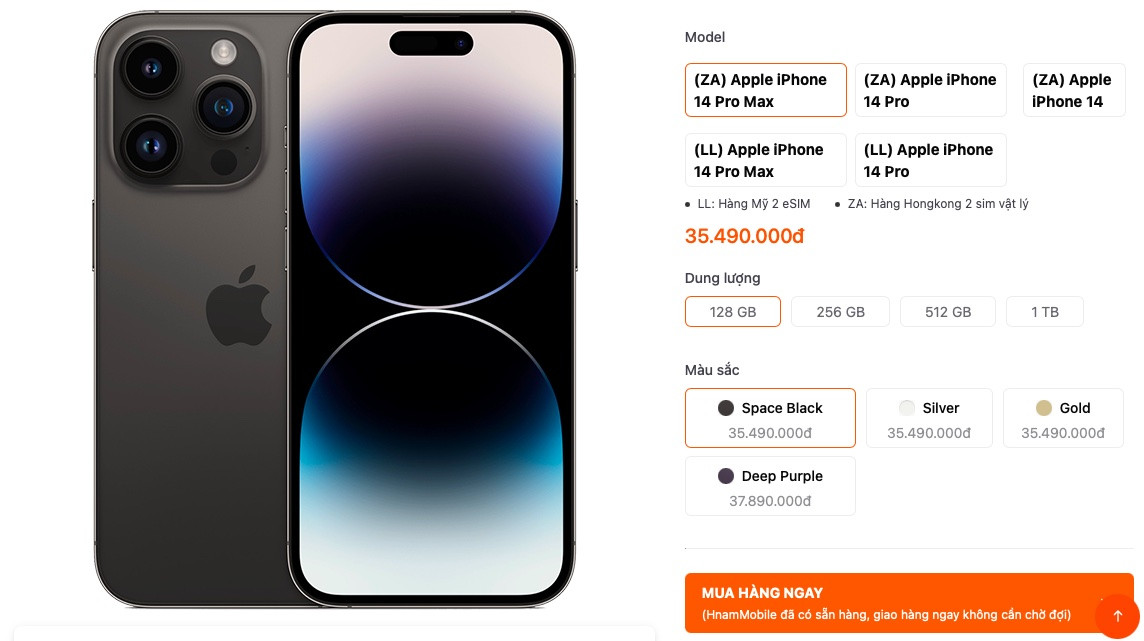Image resolution: width=1144 pixels, height=641 pixels.
Task: Pick the Gold color option
Action: point(1063,418)
